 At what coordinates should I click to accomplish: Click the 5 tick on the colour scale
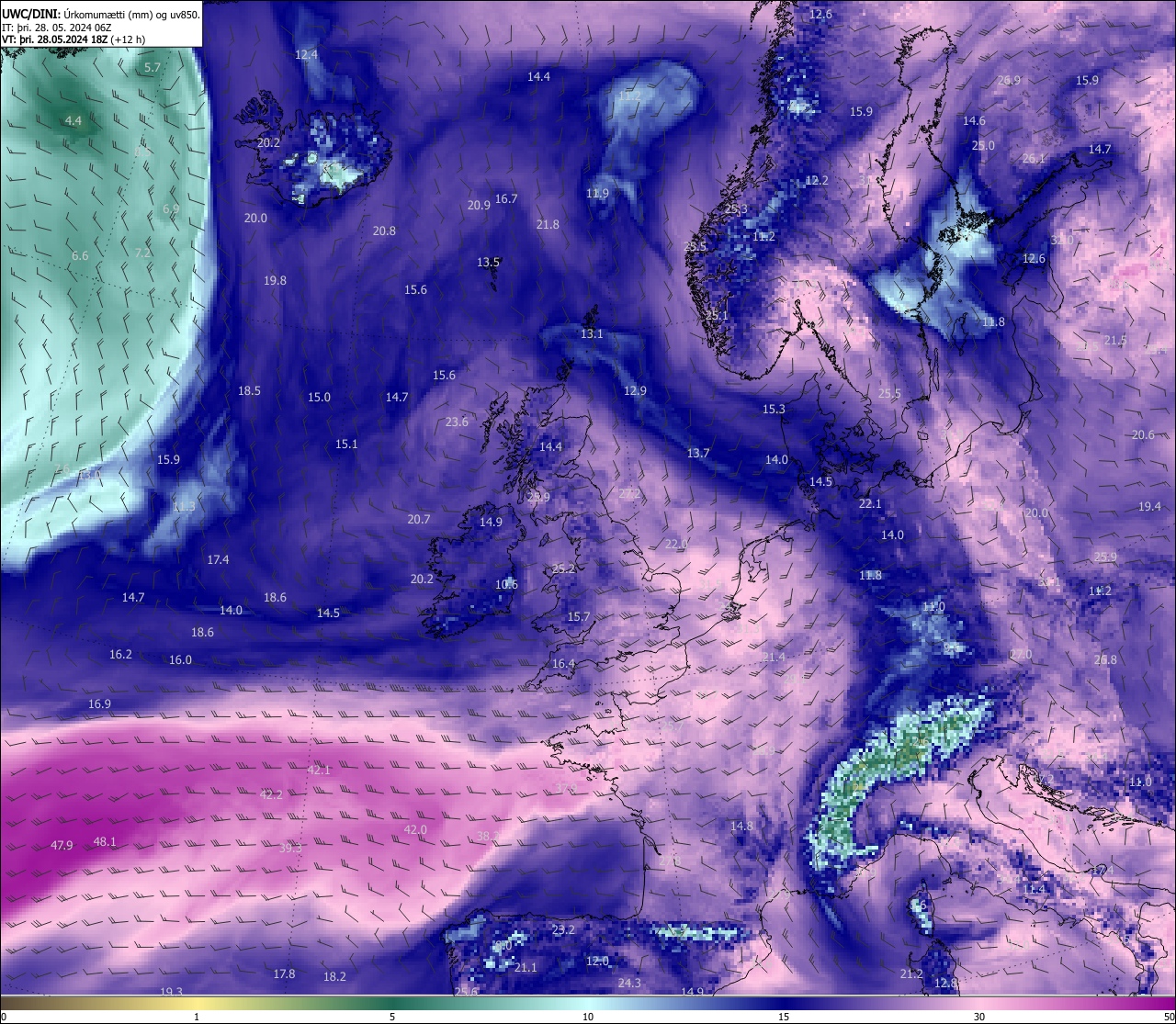click(x=392, y=1017)
